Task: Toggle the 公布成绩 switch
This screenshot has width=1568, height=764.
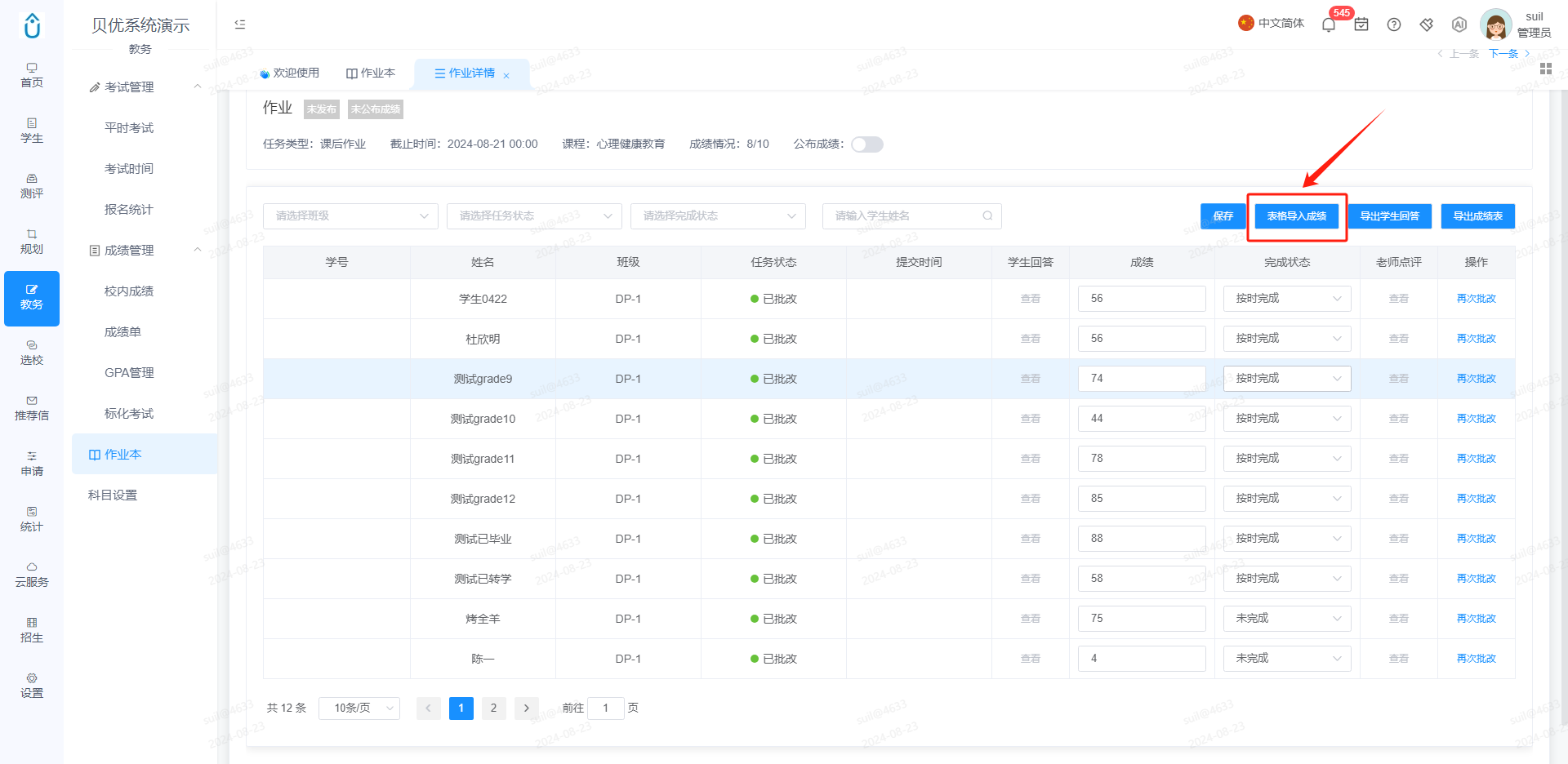Action: [x=867, y=144]
